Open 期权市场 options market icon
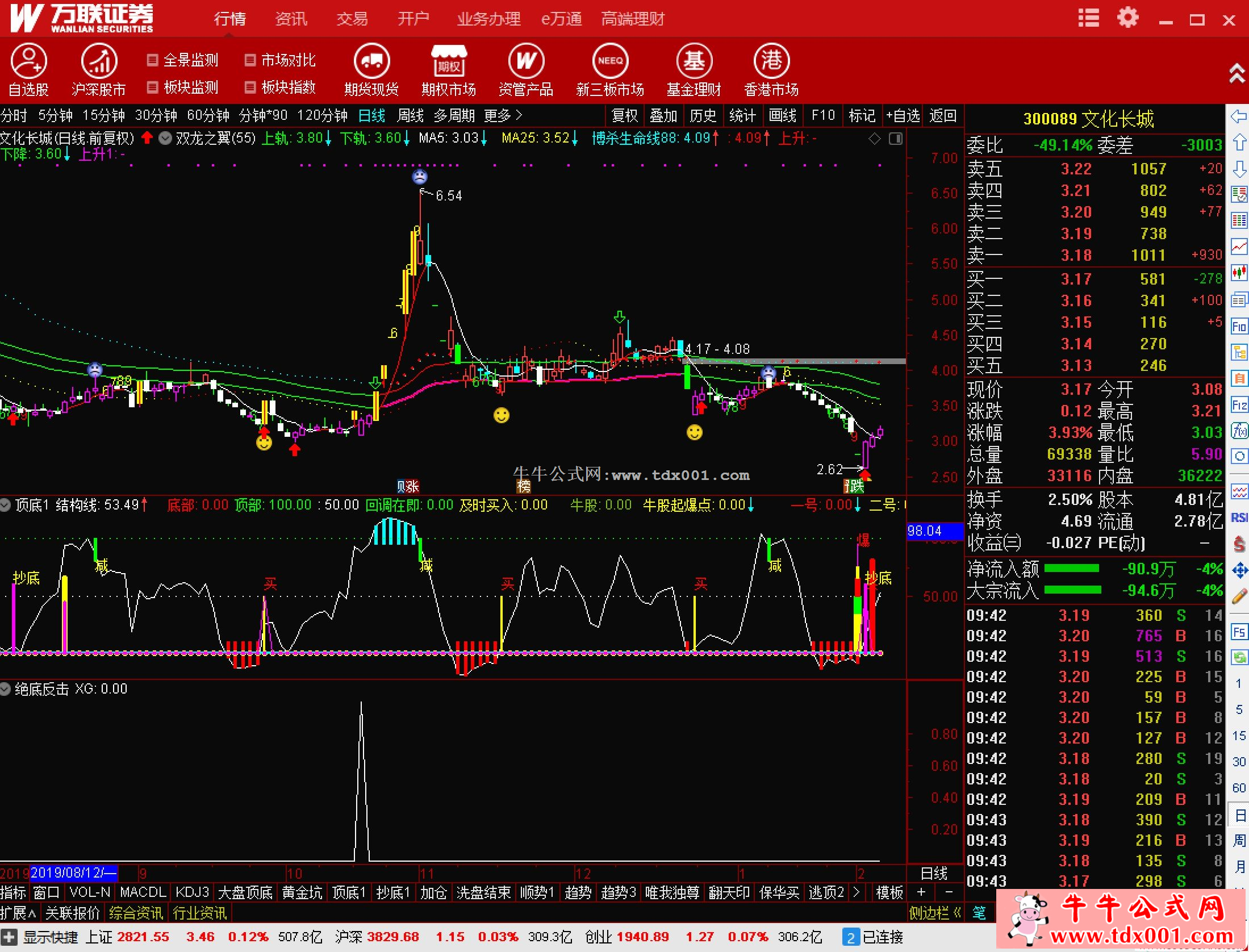Screen dimensions: 1249x952 tap(449, 69)
